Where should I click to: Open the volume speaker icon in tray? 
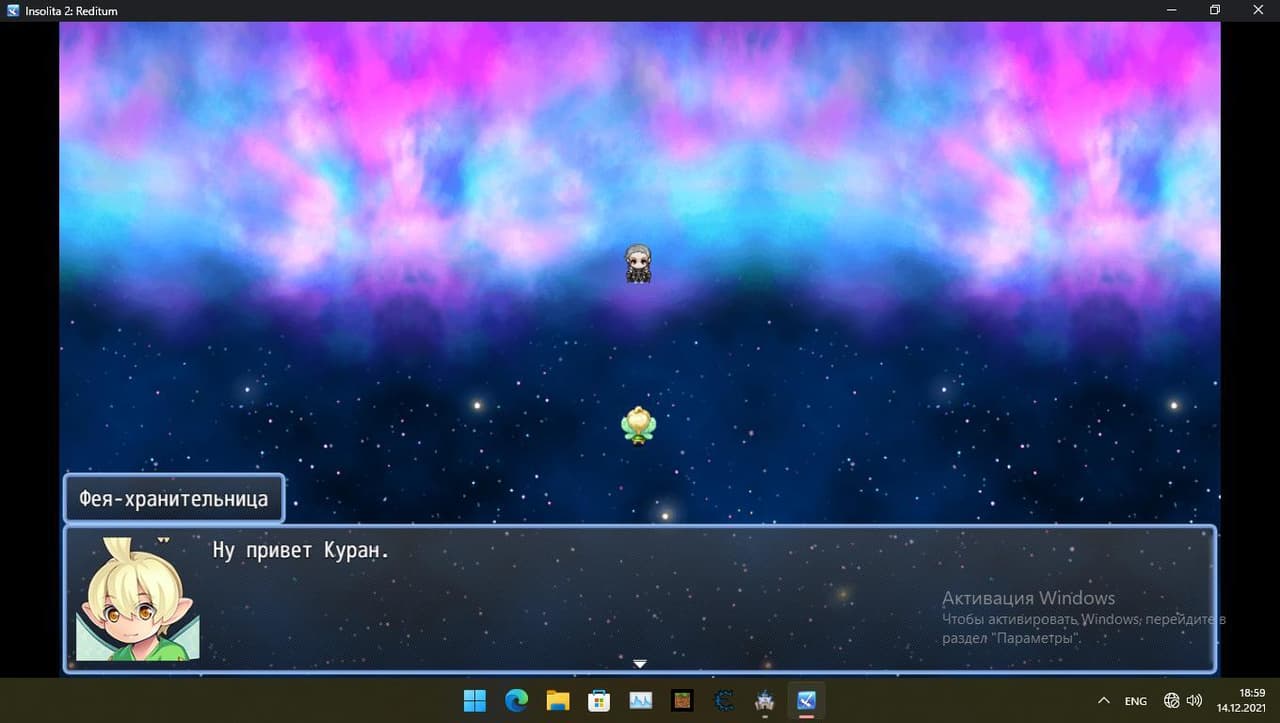(x=1194, y=700)
